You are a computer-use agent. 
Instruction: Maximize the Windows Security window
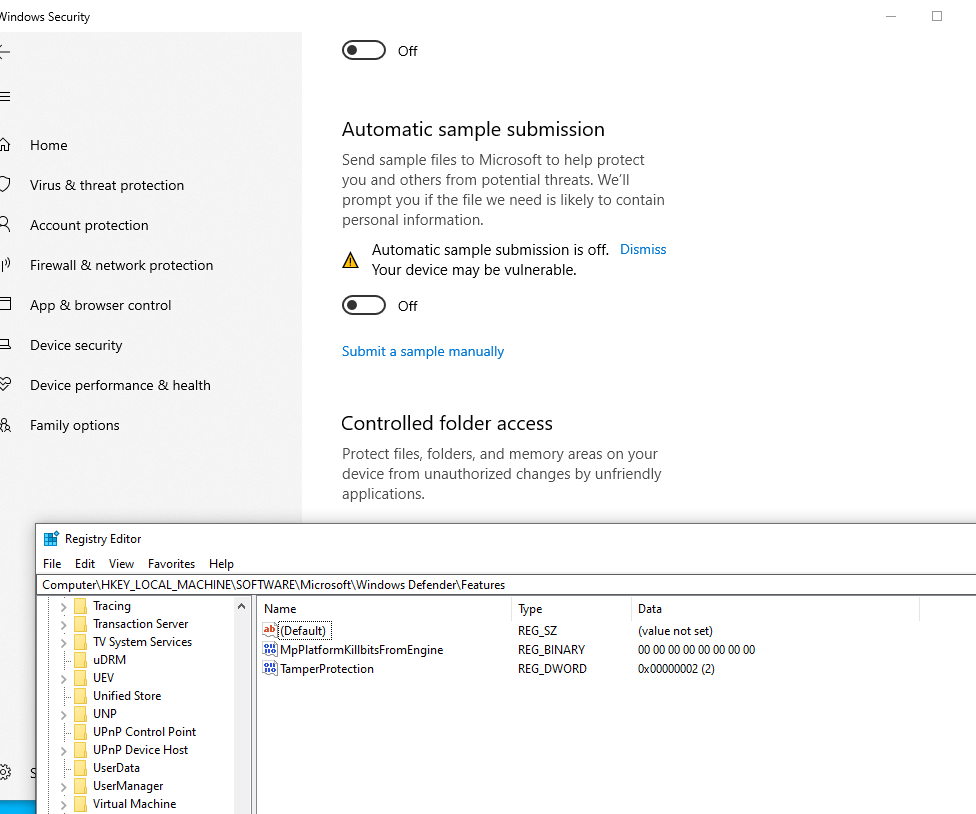tap(937, 16)
